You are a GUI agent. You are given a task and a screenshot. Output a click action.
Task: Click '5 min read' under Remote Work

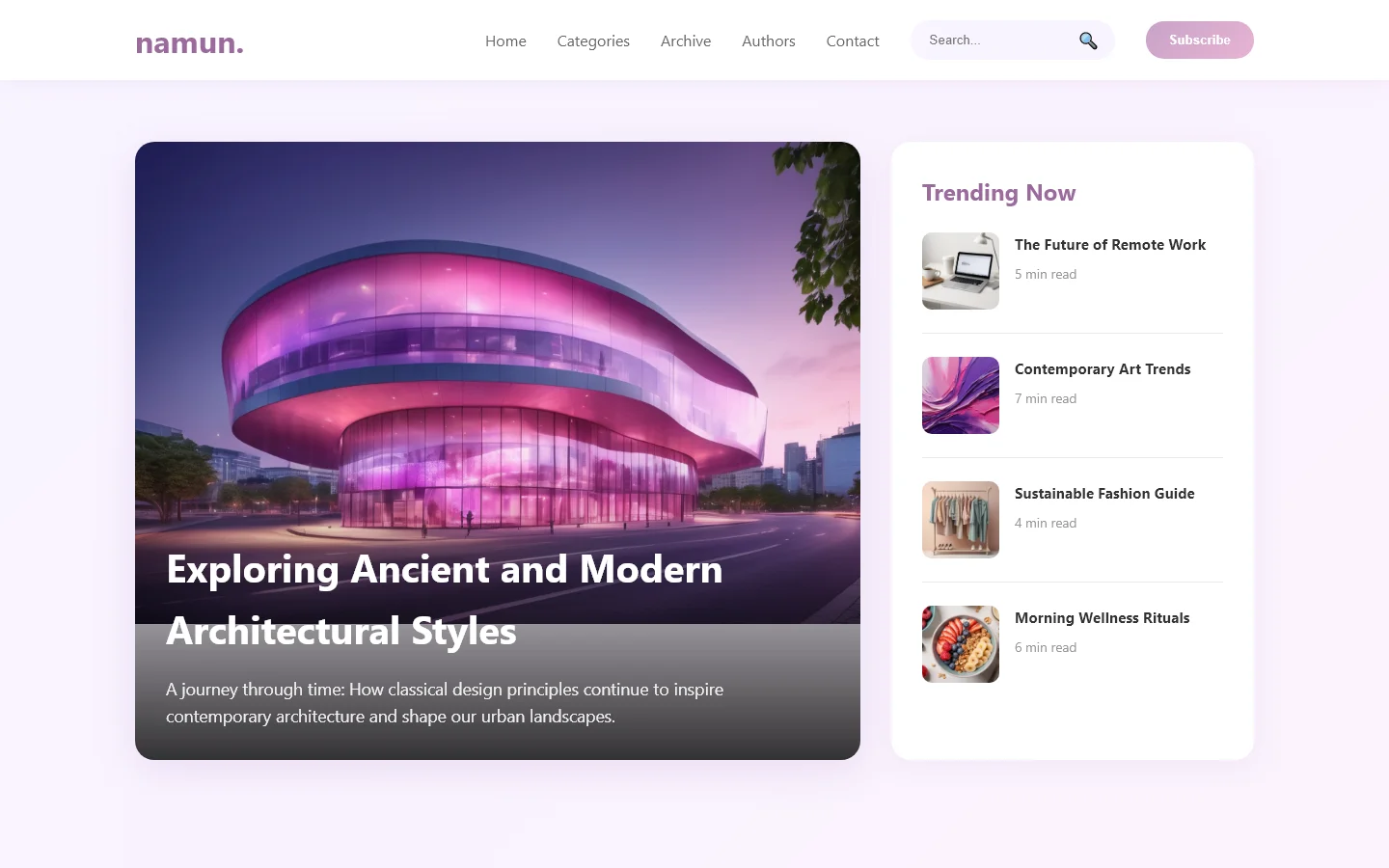point(1046,274)
